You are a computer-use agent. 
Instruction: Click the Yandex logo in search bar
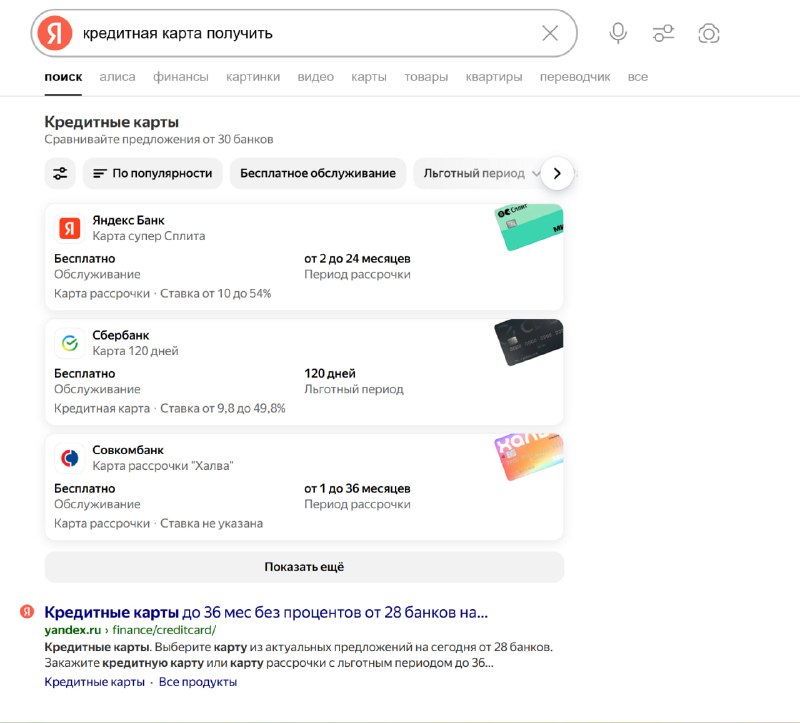[x=55, y=33]
